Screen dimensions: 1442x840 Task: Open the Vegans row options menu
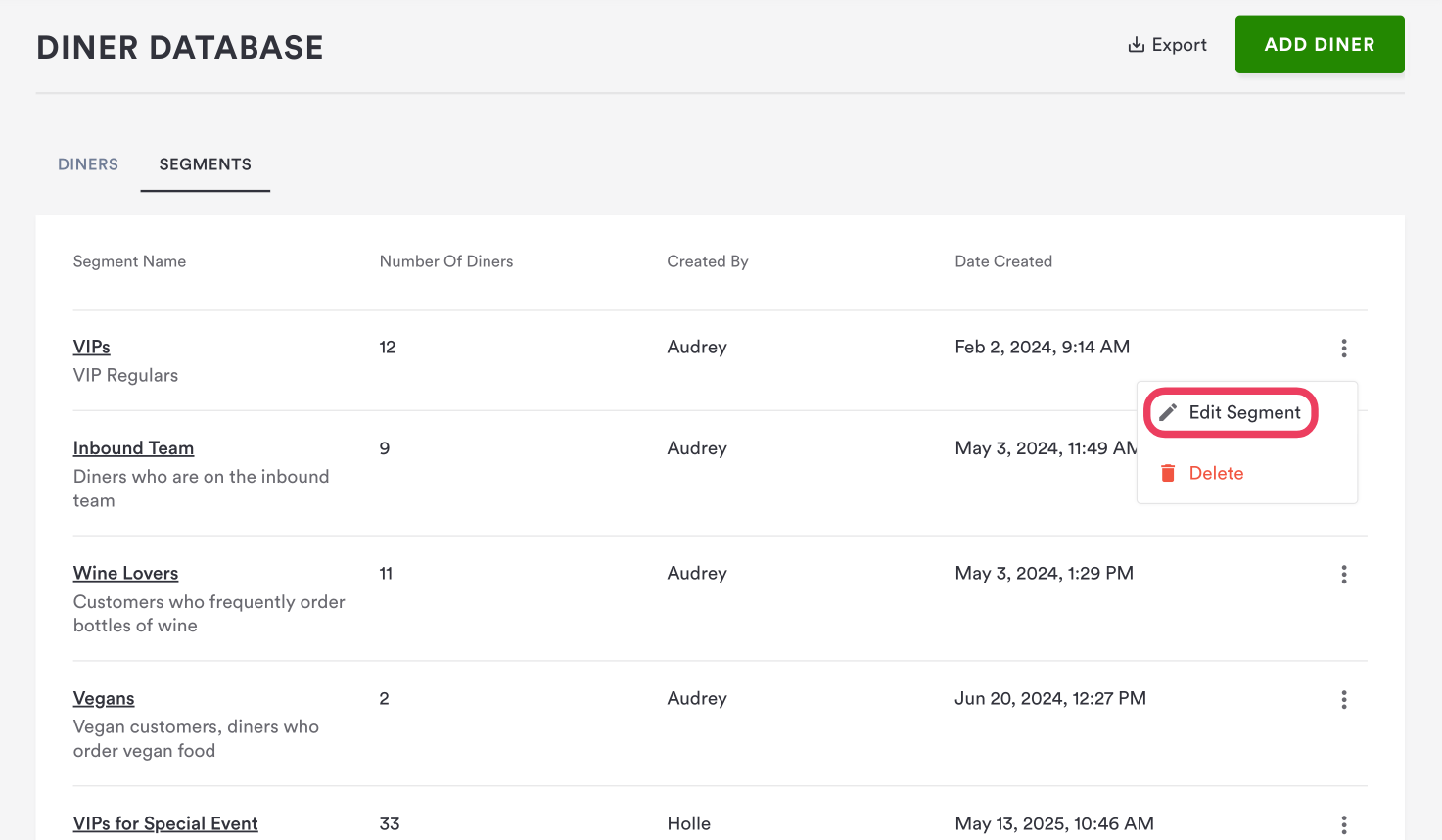coord(1343,699)
